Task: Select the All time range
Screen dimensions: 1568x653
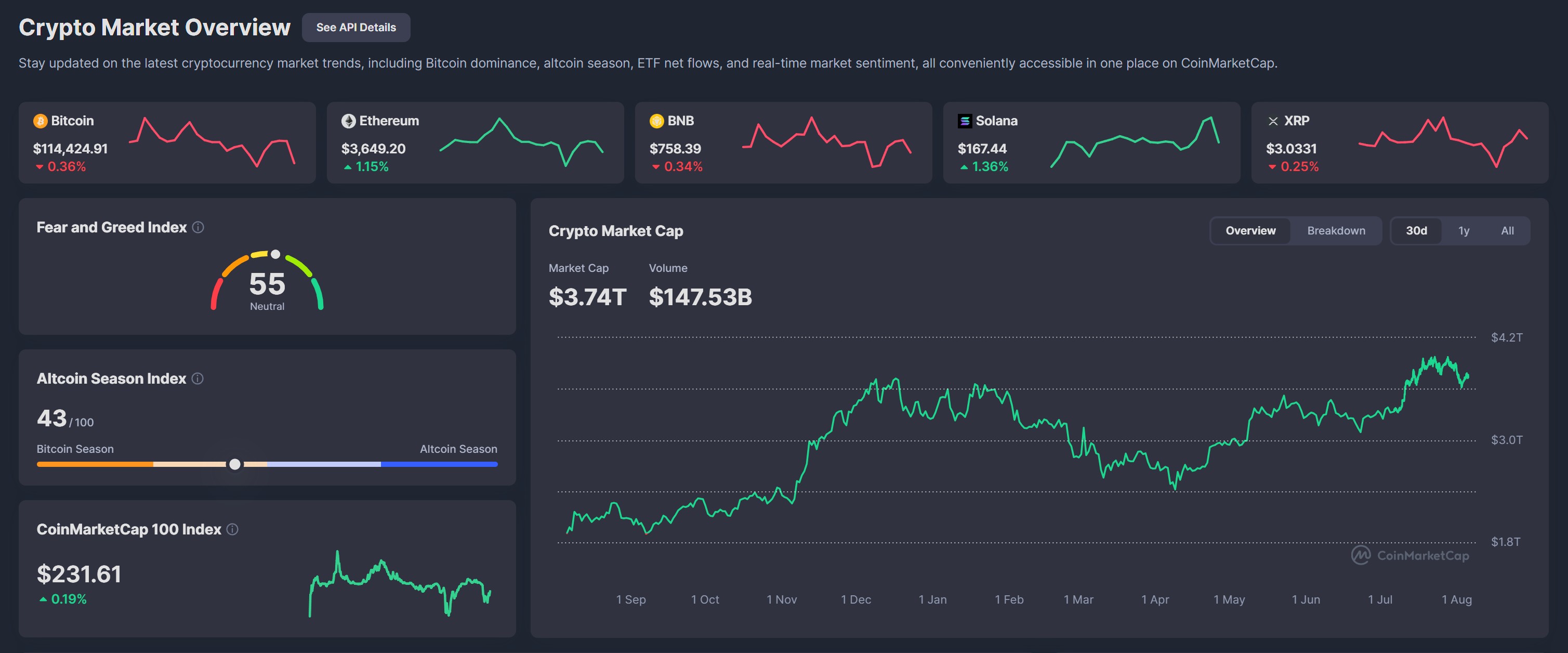Action: [x=1507, y=231]
